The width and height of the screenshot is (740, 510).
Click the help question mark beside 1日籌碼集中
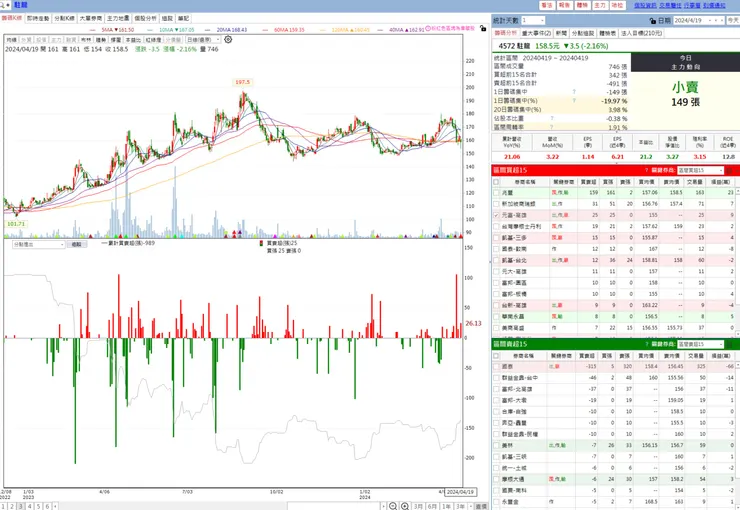(x=574, y=92)
